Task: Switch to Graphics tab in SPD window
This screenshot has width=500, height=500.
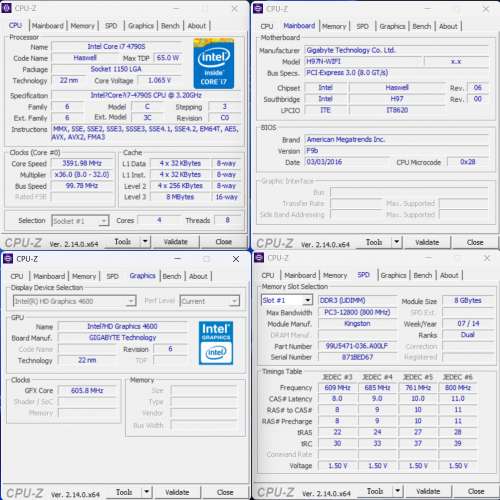Action: coord(393,275)
